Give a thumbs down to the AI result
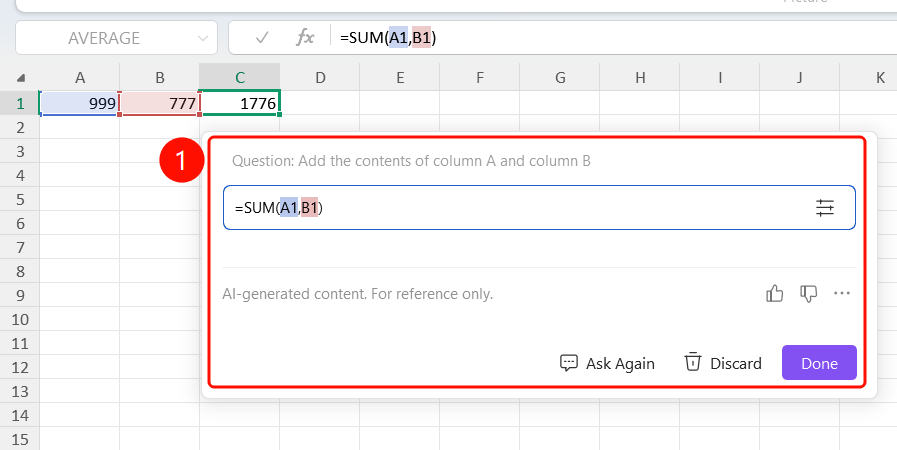The image size is (897, 450). (808, 294)
